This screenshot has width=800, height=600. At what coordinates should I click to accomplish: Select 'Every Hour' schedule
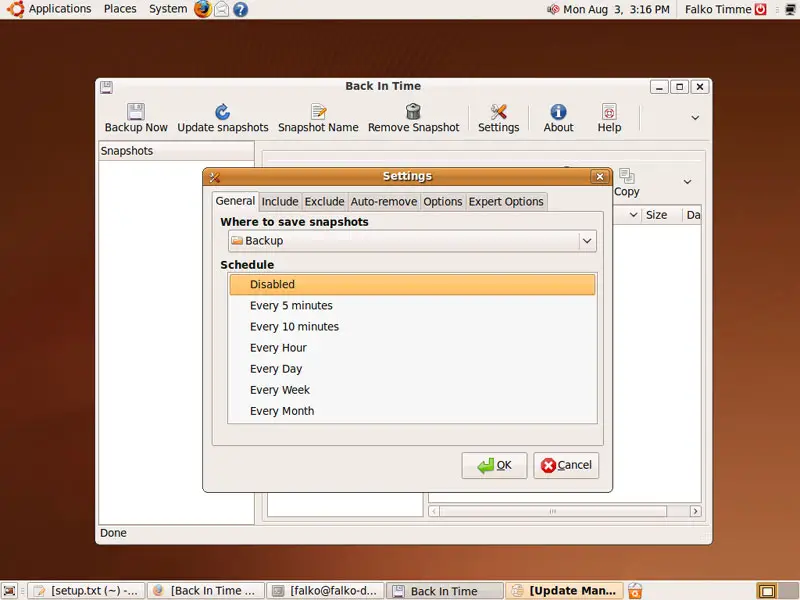pyautogui.click(x=412, y=348)
